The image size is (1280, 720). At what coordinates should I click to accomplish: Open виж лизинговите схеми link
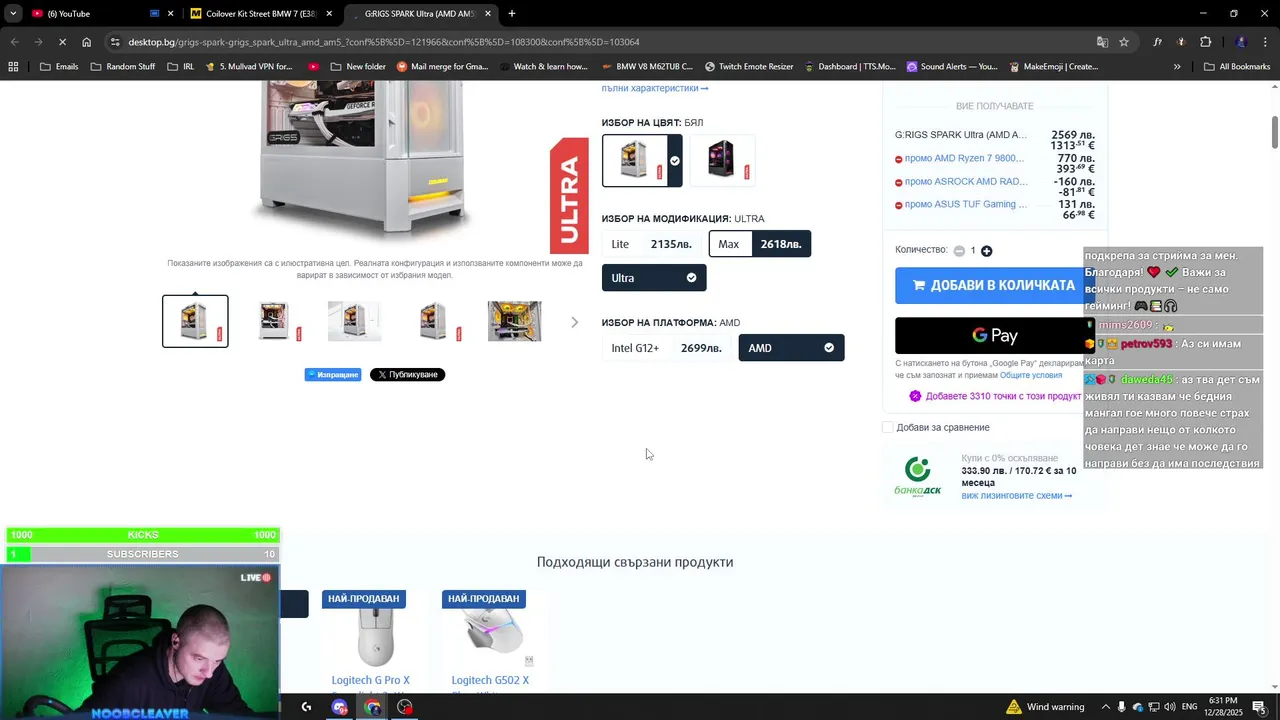(x=1016, y=496)
